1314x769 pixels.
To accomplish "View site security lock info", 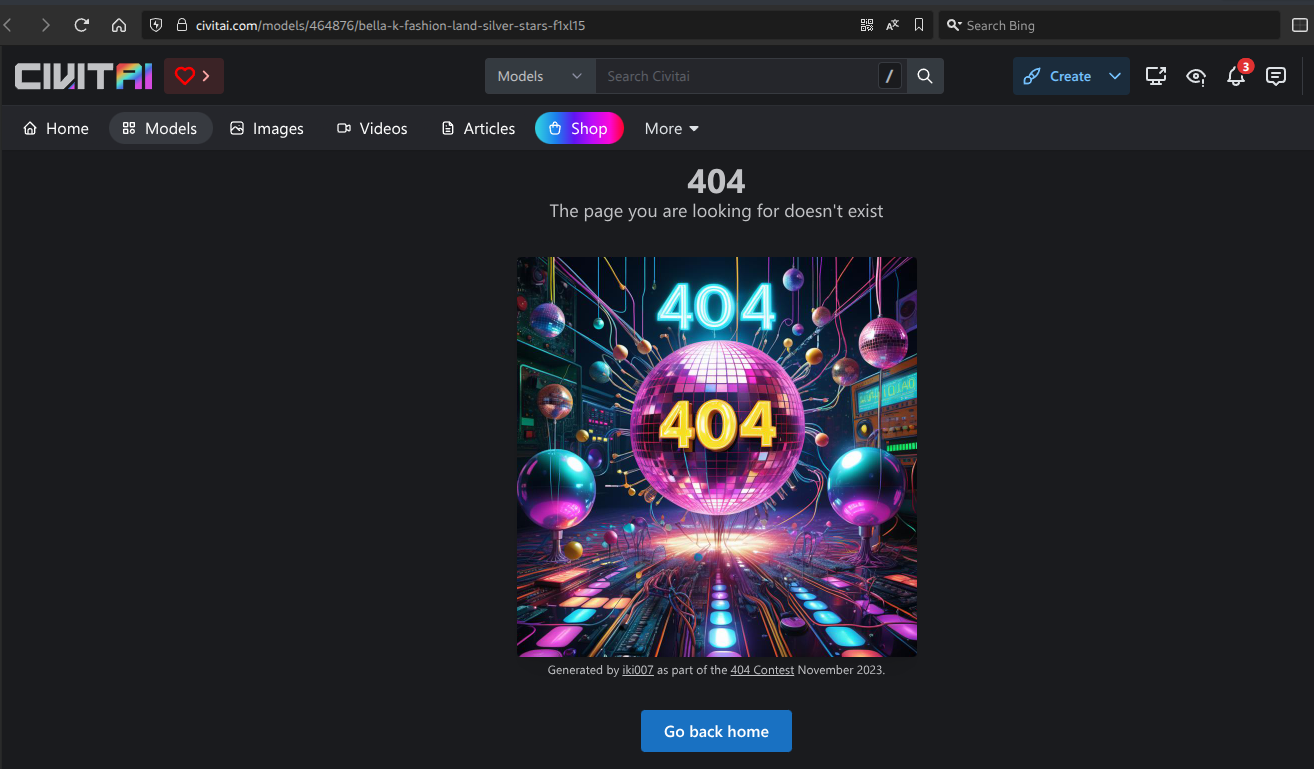I will point(181,25).
